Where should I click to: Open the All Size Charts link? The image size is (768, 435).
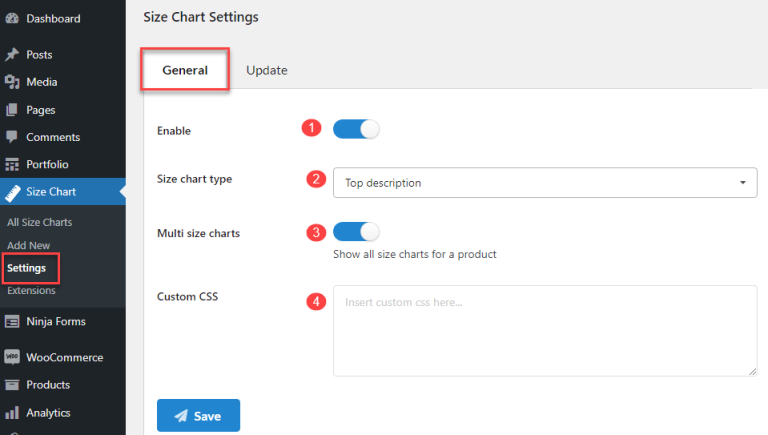point(40,222)
